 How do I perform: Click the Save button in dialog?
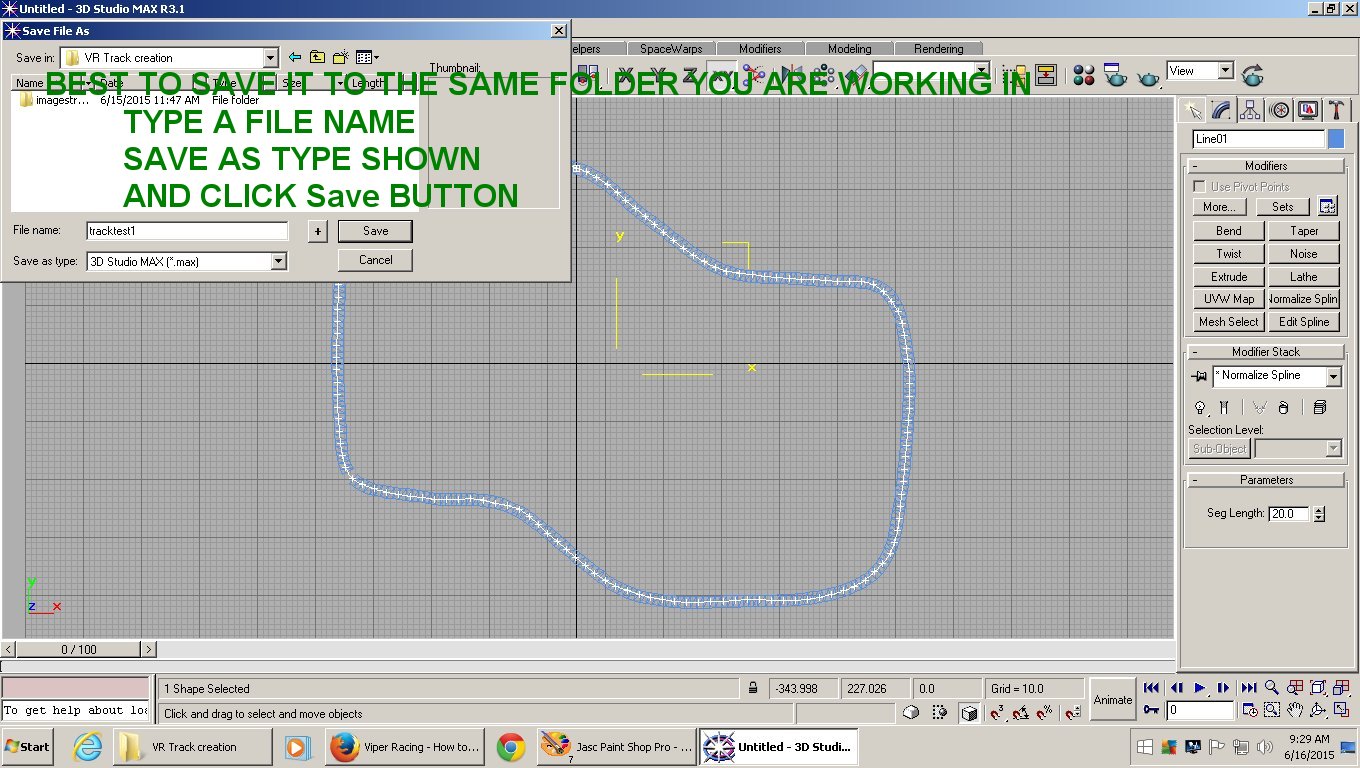tap(375, 231)
